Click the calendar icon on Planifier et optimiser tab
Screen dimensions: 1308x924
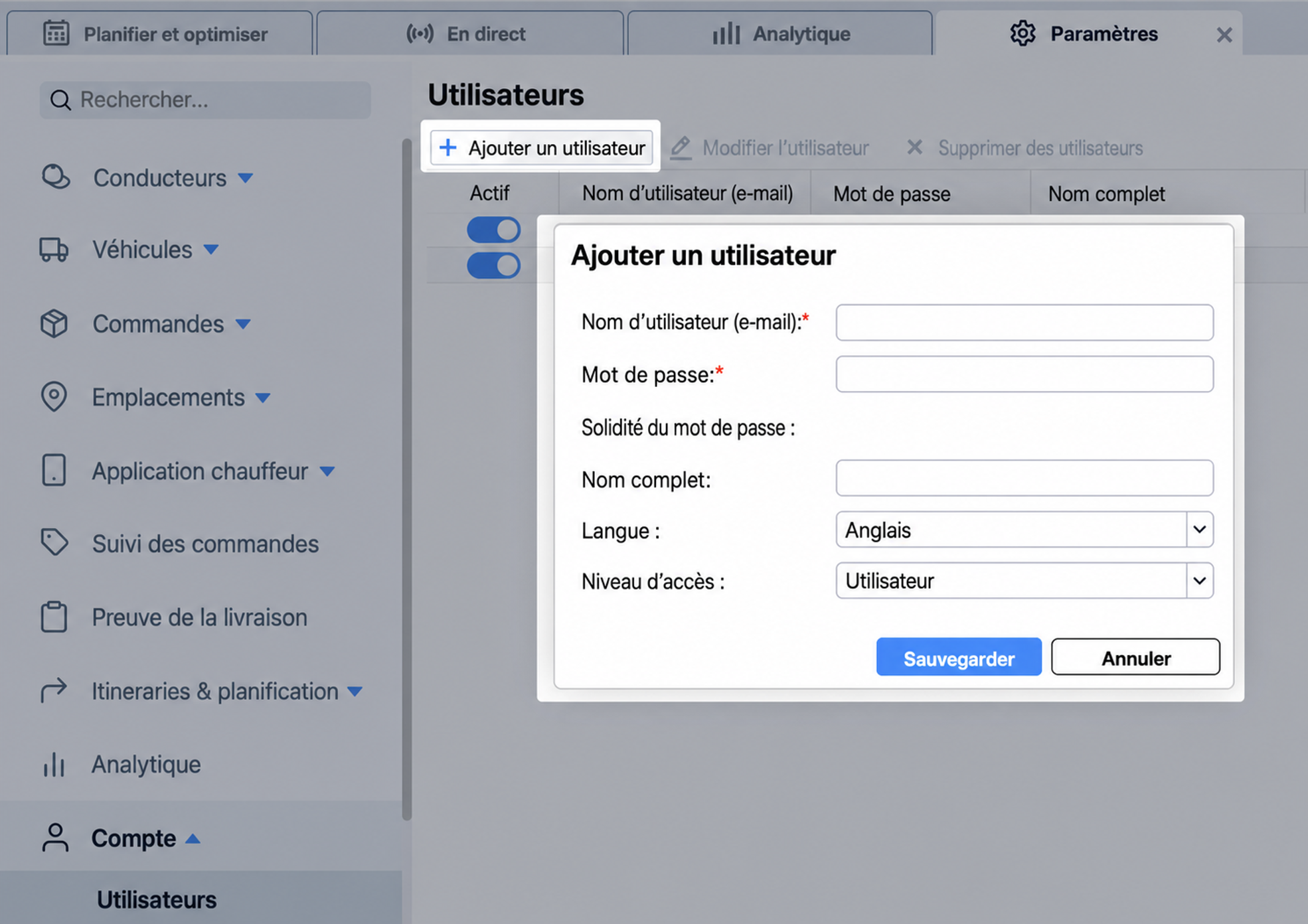pyautogui.click(x=56, y=33)
